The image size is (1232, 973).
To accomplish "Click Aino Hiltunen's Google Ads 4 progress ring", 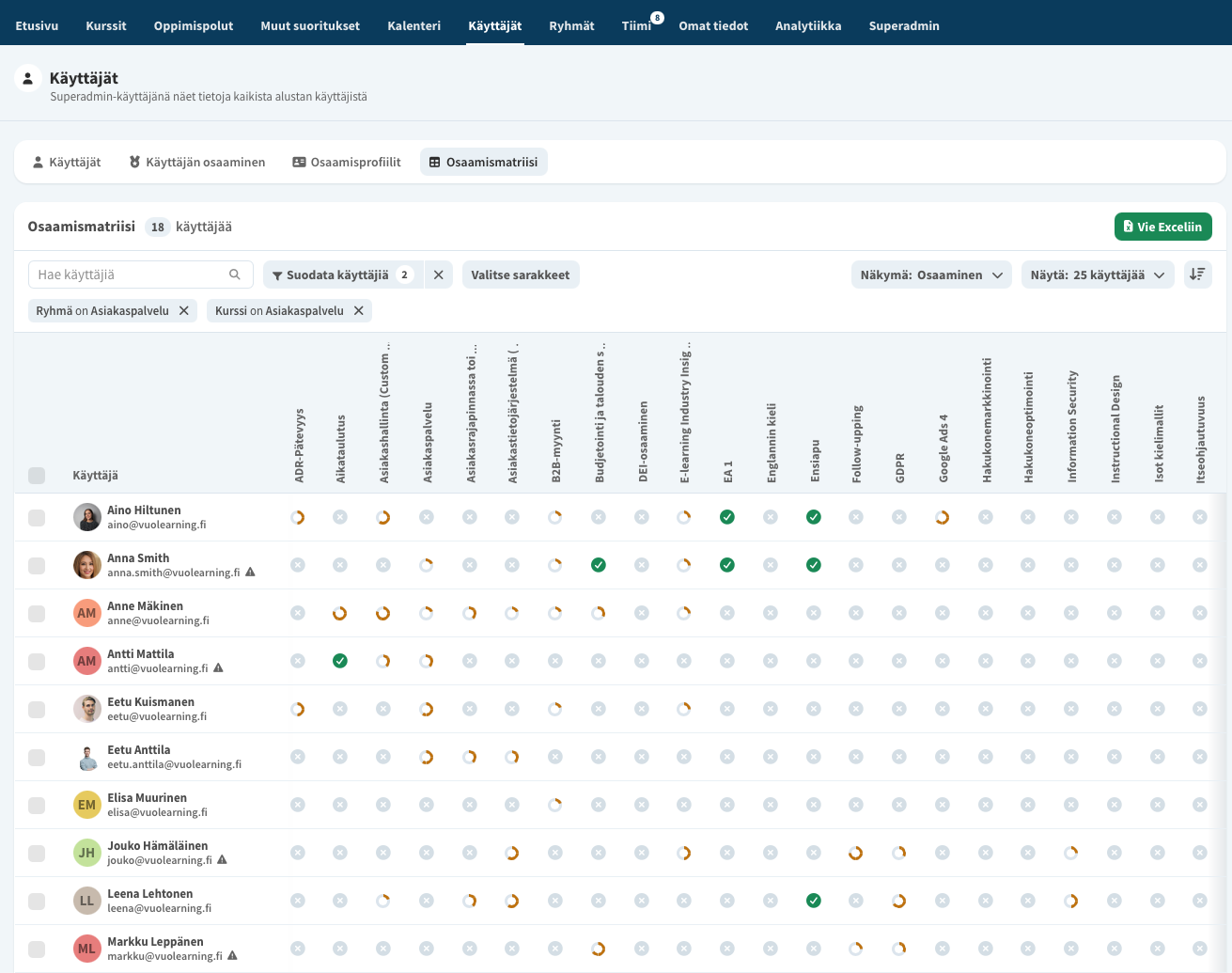I will pos(943,517).
